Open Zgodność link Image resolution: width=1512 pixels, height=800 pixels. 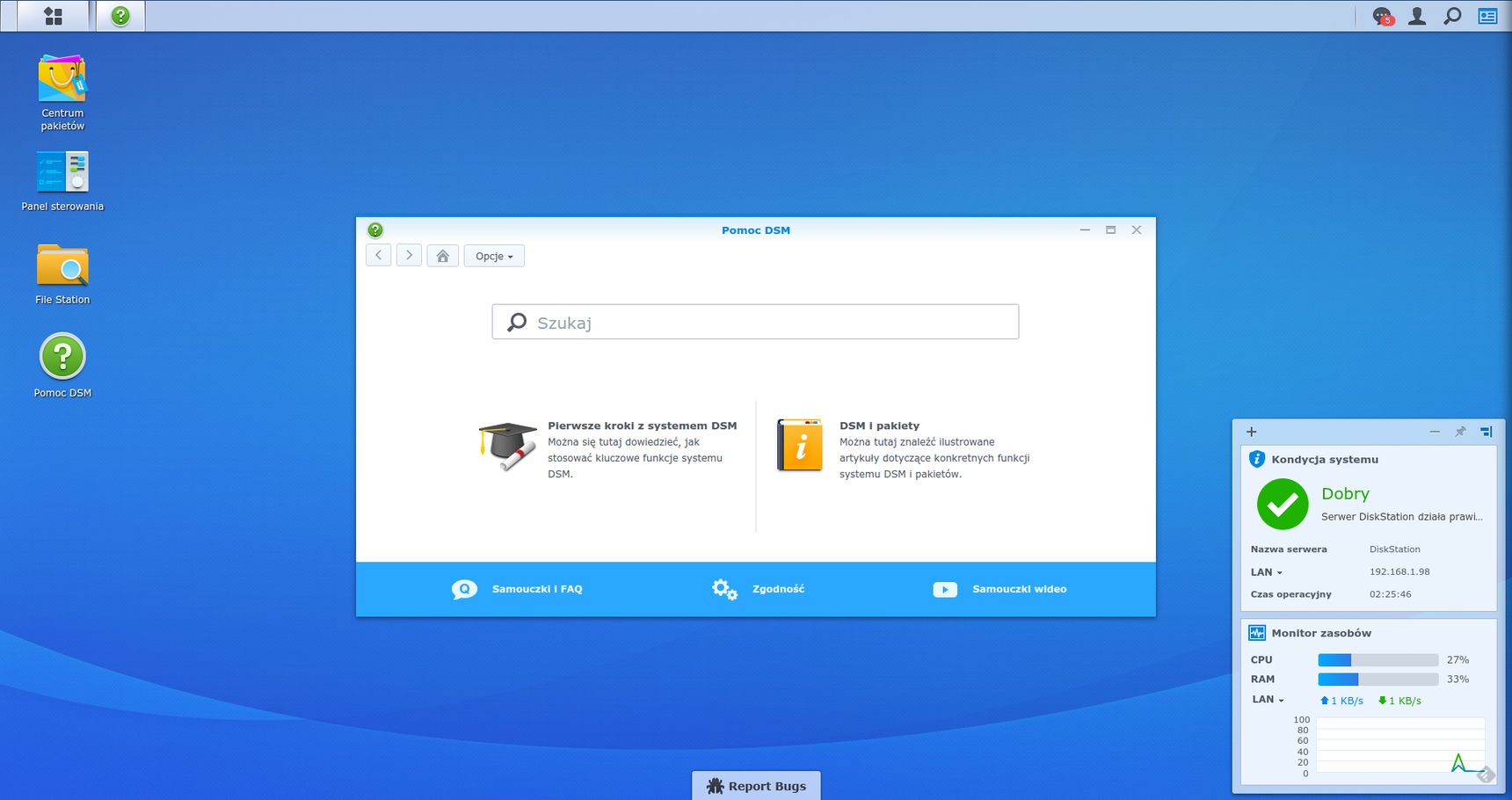(758, 589)
